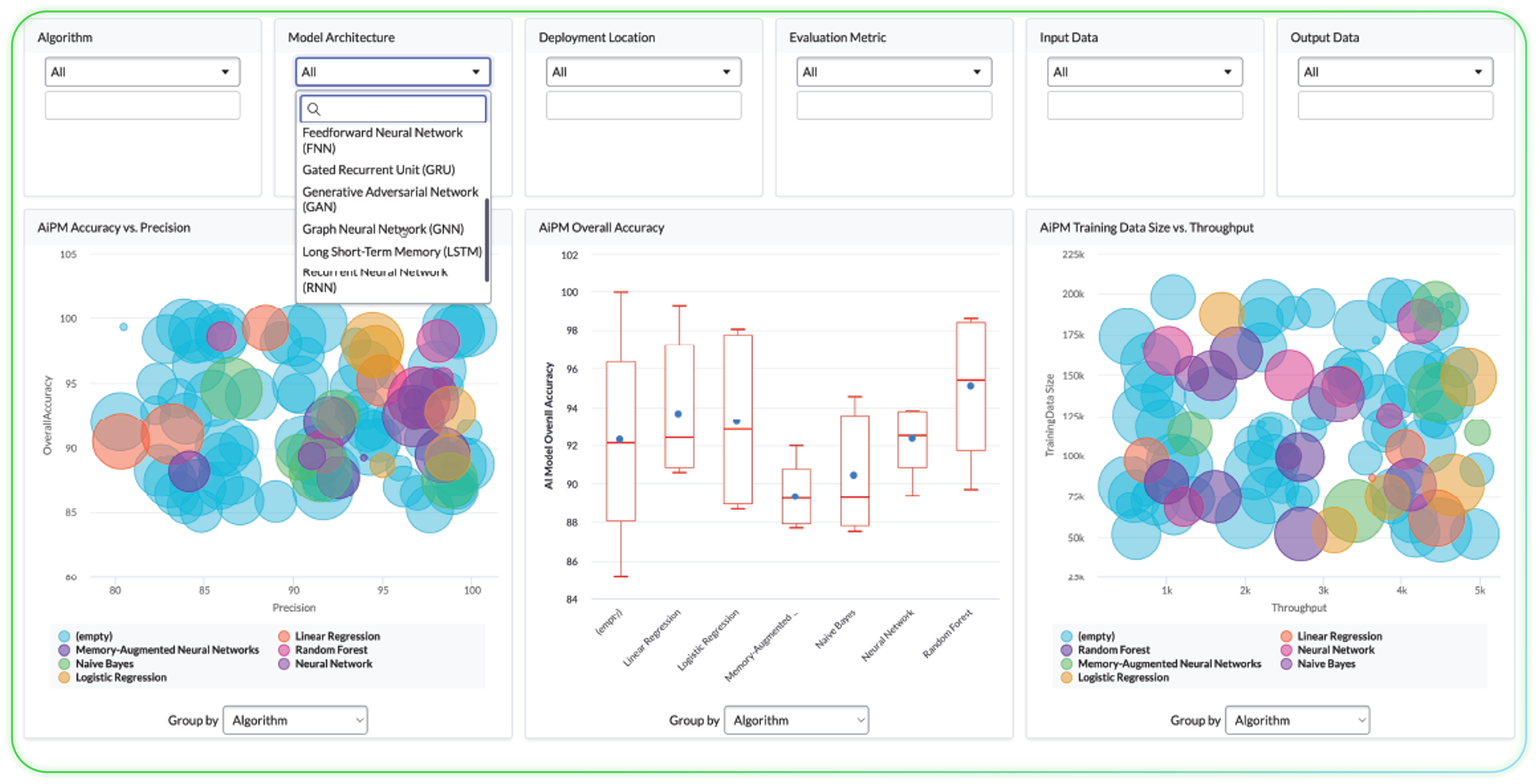Select Gated Recurrent Unit (GRU) option
Screen dimensions: 1538x784
coord(379,170)
